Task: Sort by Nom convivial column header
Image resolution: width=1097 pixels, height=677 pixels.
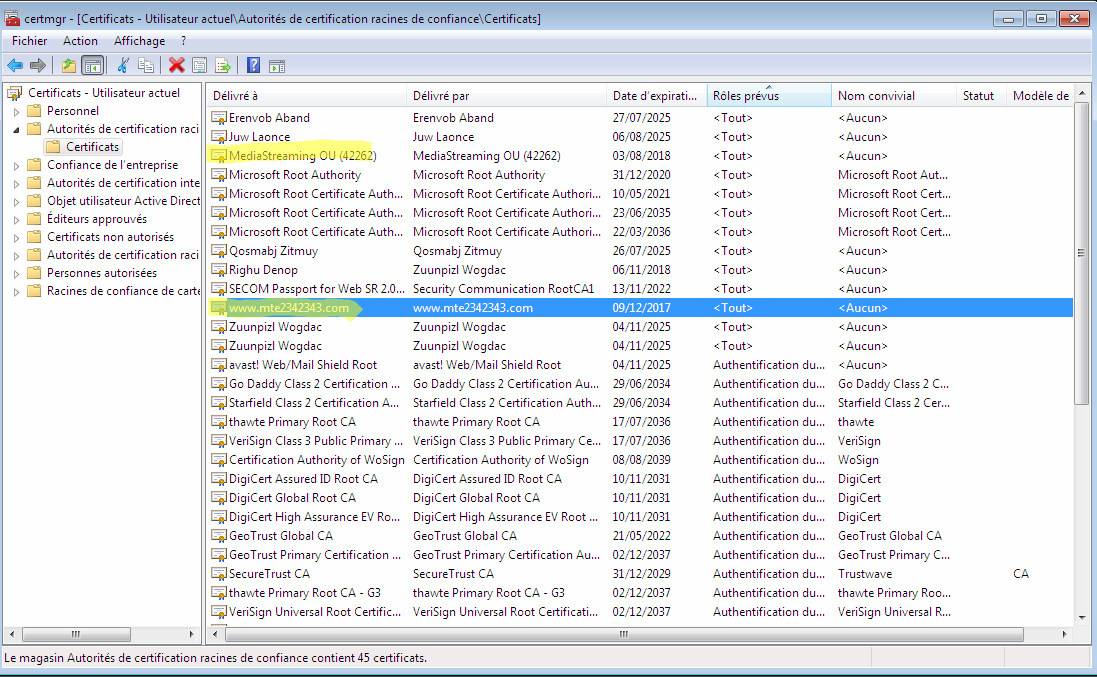Action: click(x=893, y=96)
